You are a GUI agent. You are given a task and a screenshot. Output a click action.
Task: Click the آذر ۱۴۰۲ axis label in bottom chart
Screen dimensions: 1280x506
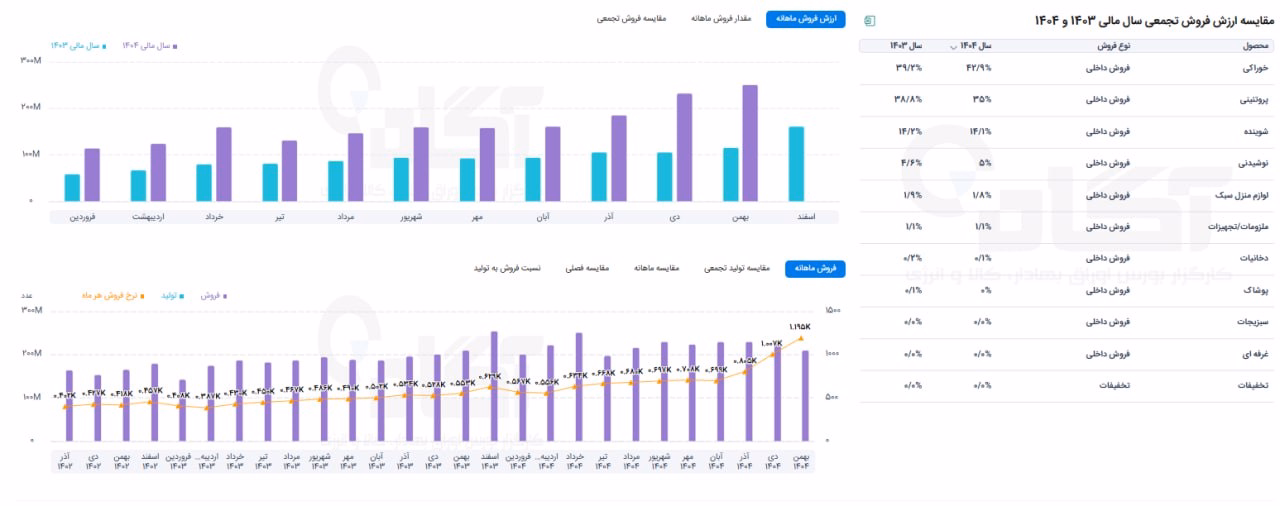pos(65,461)
